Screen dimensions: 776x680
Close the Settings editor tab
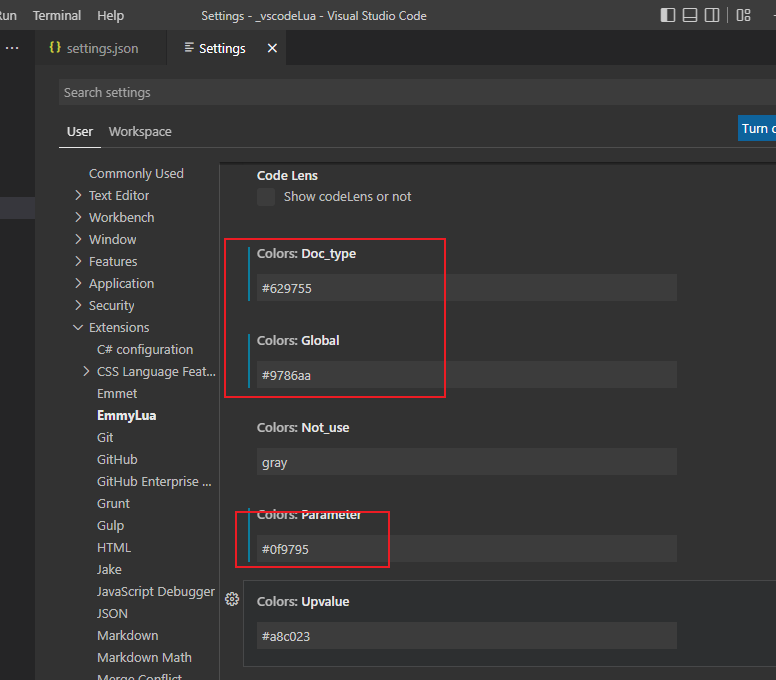tap(273, 48)
